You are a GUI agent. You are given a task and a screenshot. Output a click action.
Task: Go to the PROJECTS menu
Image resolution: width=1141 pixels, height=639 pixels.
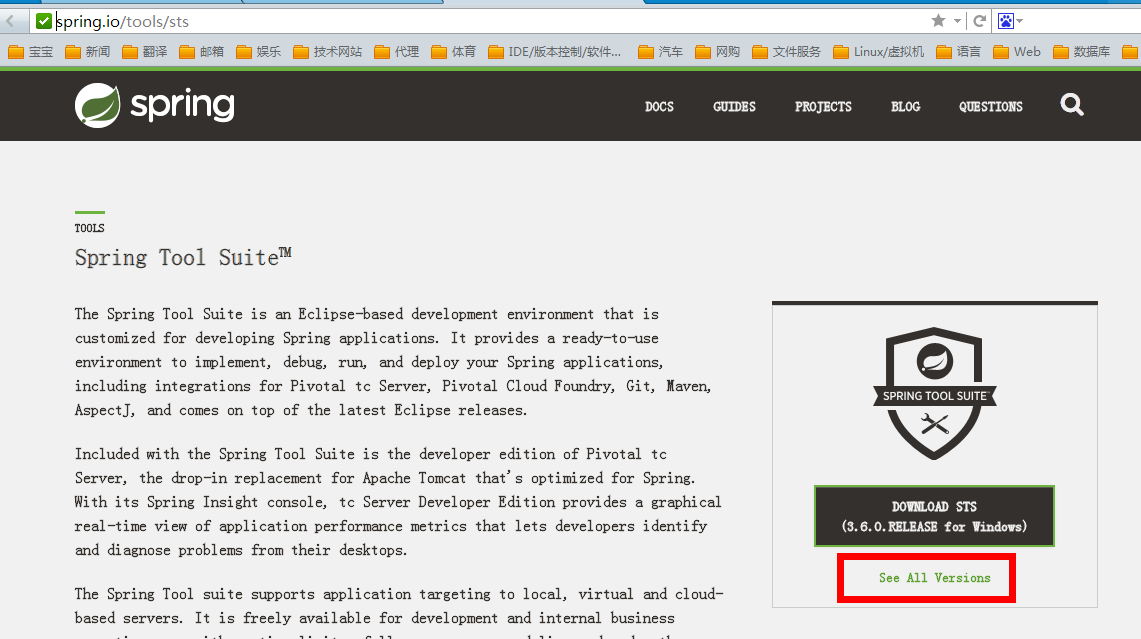coord(823,106)
